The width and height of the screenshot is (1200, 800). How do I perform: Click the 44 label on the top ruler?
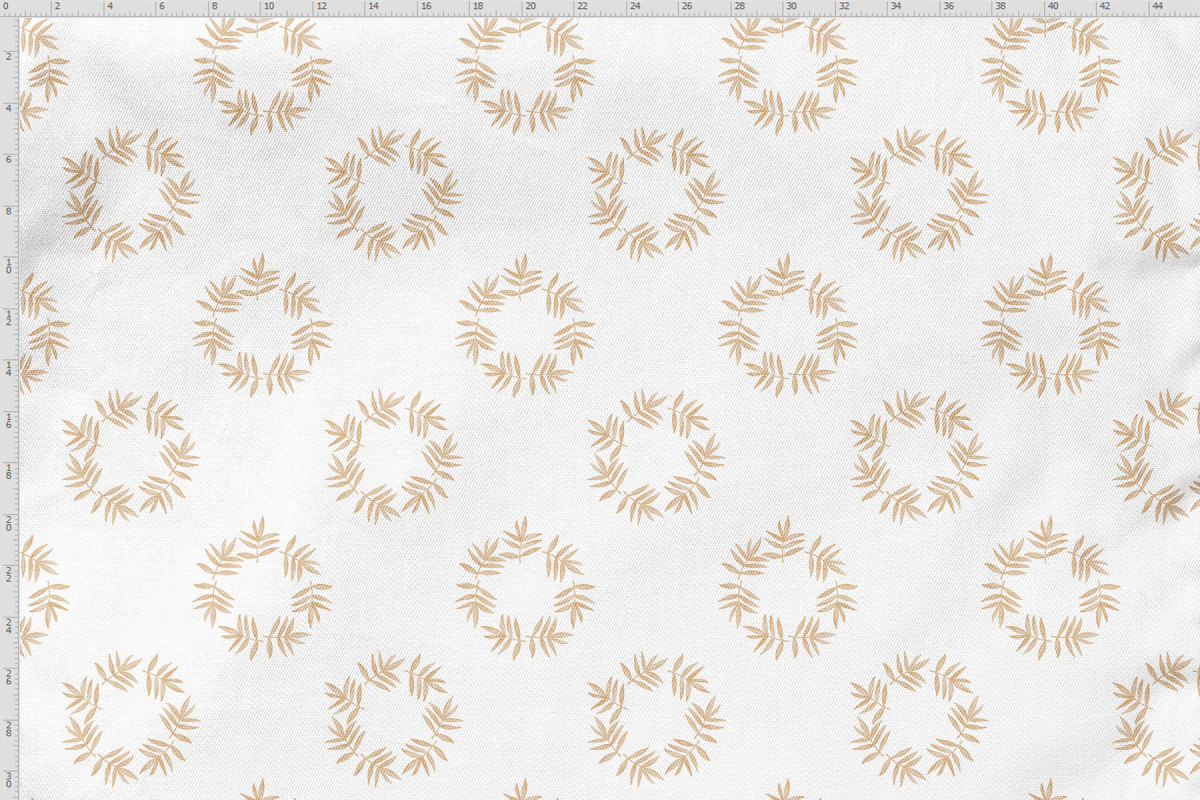[x=1158, y=6]
